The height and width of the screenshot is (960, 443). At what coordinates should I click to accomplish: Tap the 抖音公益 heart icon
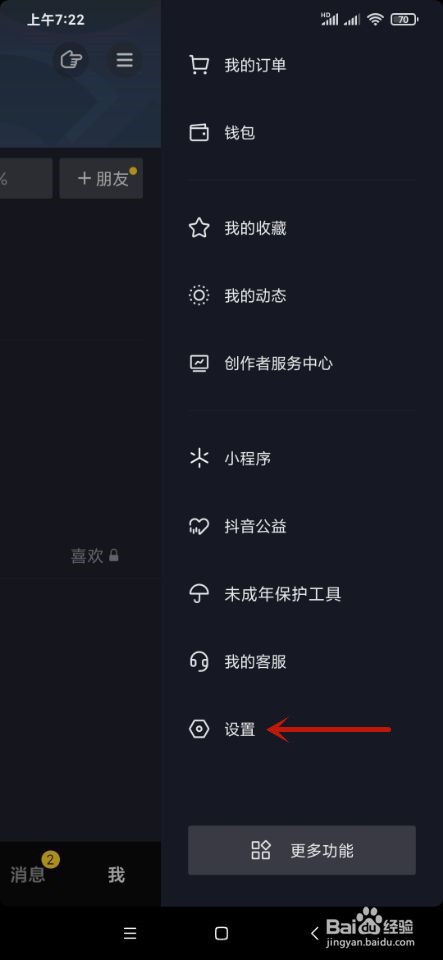tap(199, 526)
